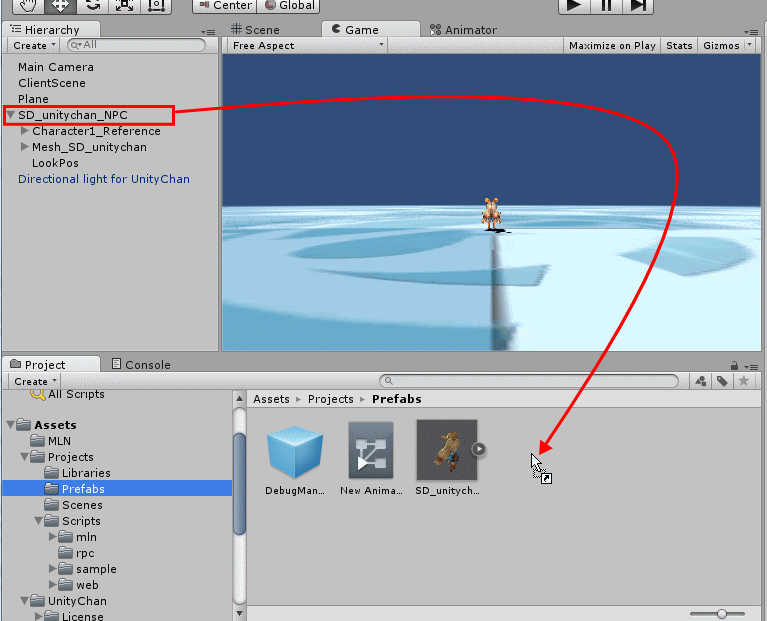The height and width of the screenshot is (621, 767).
Task: Select All Scripts favorite search
Action: tap(68, 394)
